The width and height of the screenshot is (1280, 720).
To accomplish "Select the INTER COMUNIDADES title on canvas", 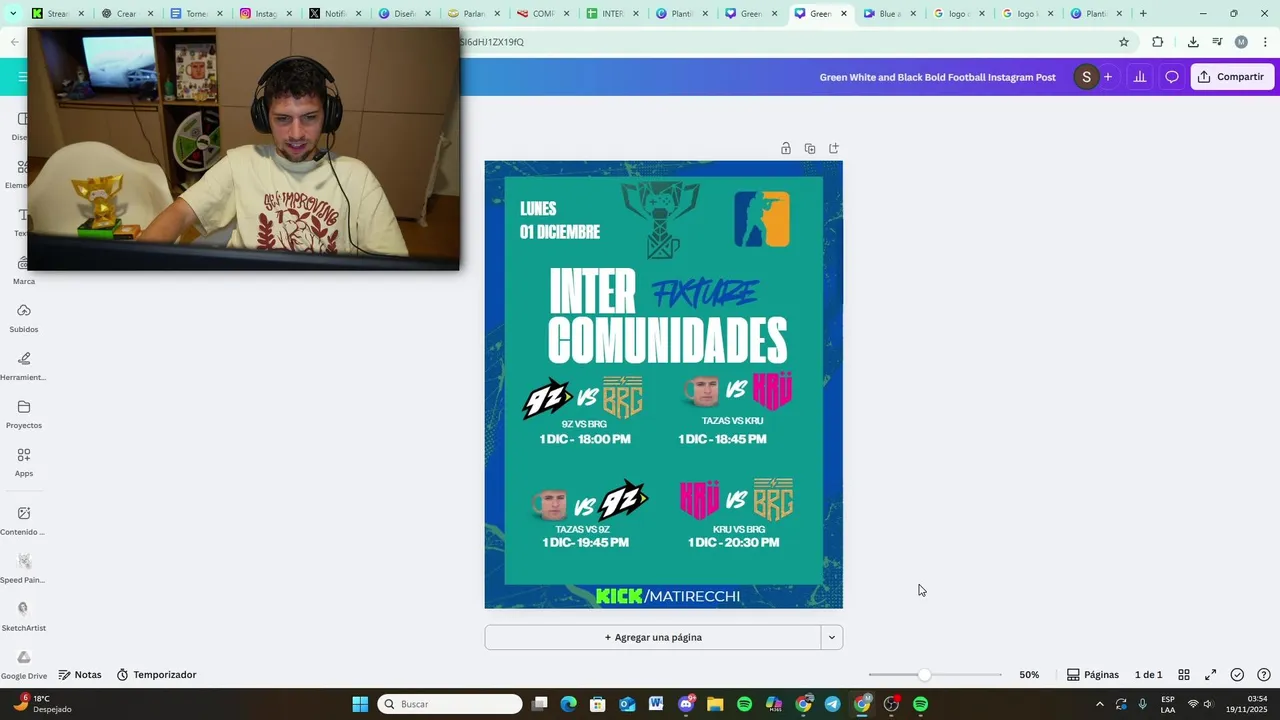I will coord(667,315).
